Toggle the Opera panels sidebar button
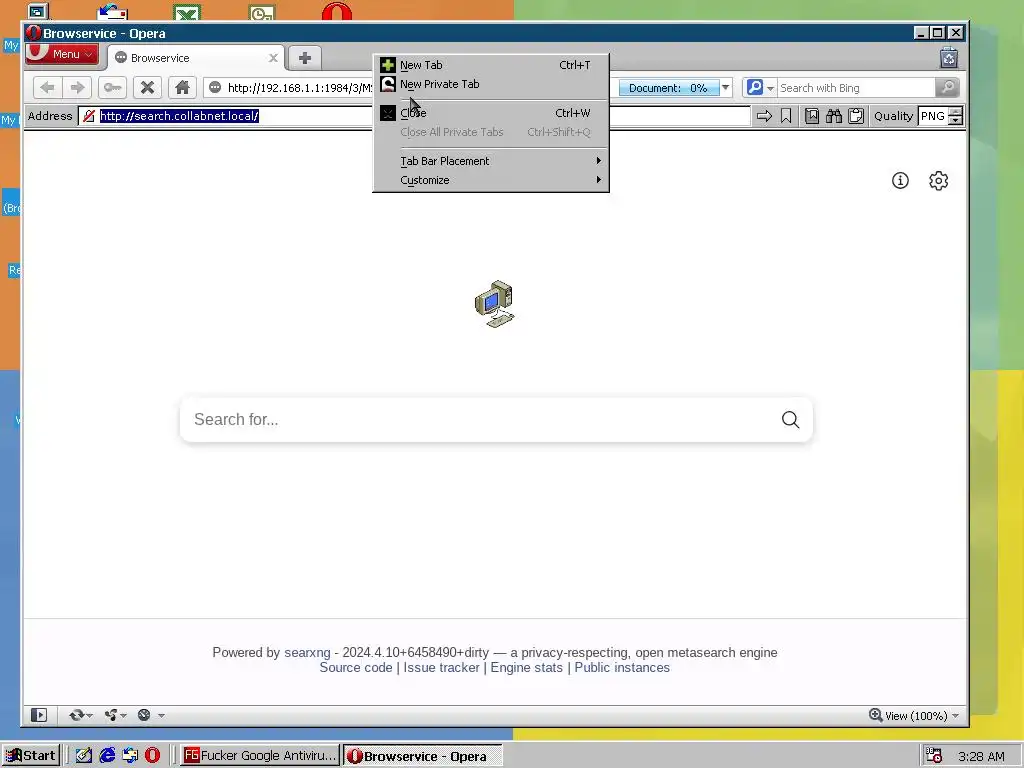The height and width of the screenshot is (768, 1024). tap(39, 715)
